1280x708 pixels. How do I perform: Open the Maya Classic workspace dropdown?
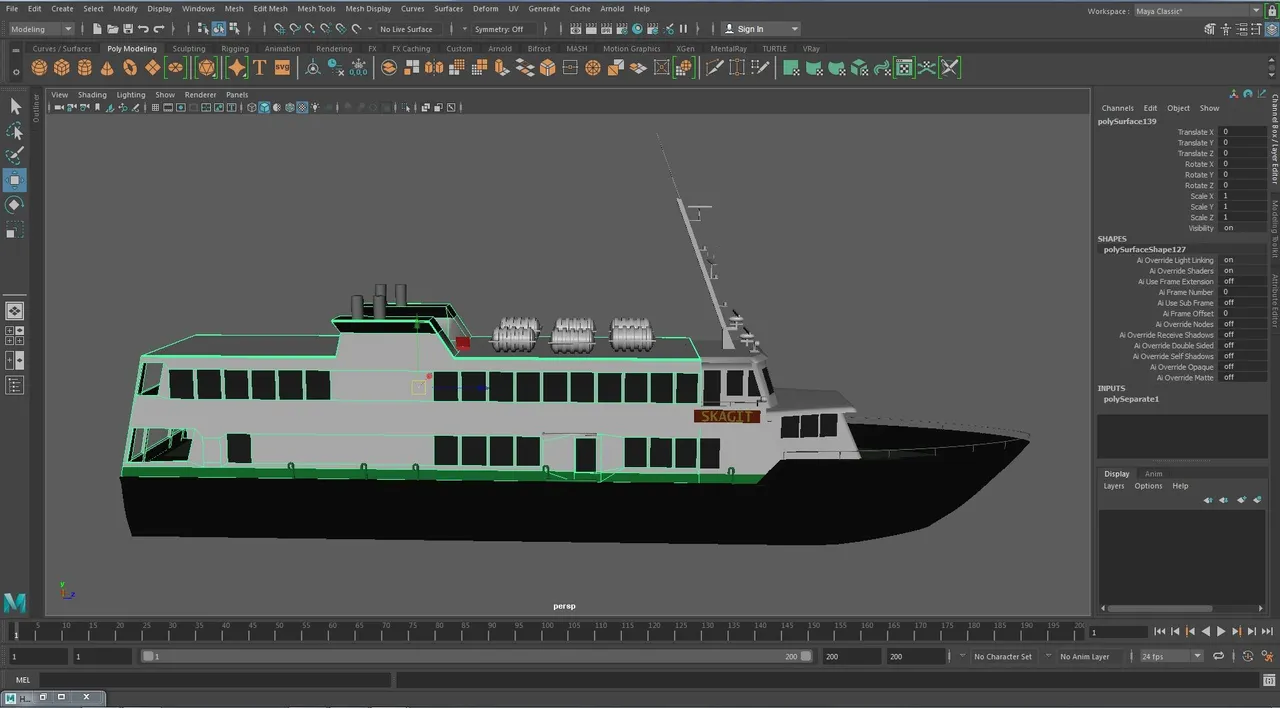[1197, 11]
